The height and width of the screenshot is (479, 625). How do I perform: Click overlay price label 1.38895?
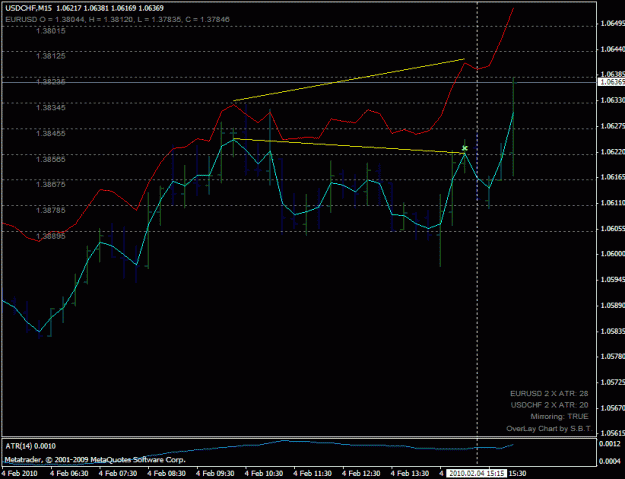[51, 236]
